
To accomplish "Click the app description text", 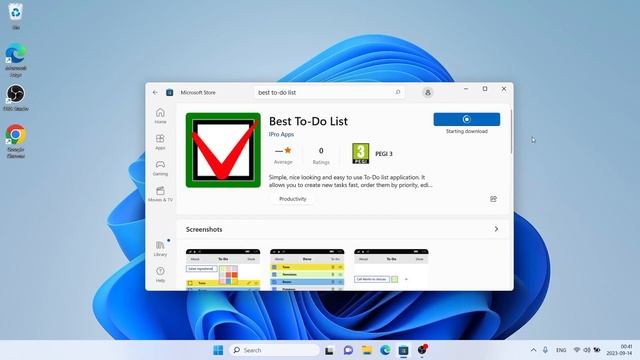I will [350, 181].
